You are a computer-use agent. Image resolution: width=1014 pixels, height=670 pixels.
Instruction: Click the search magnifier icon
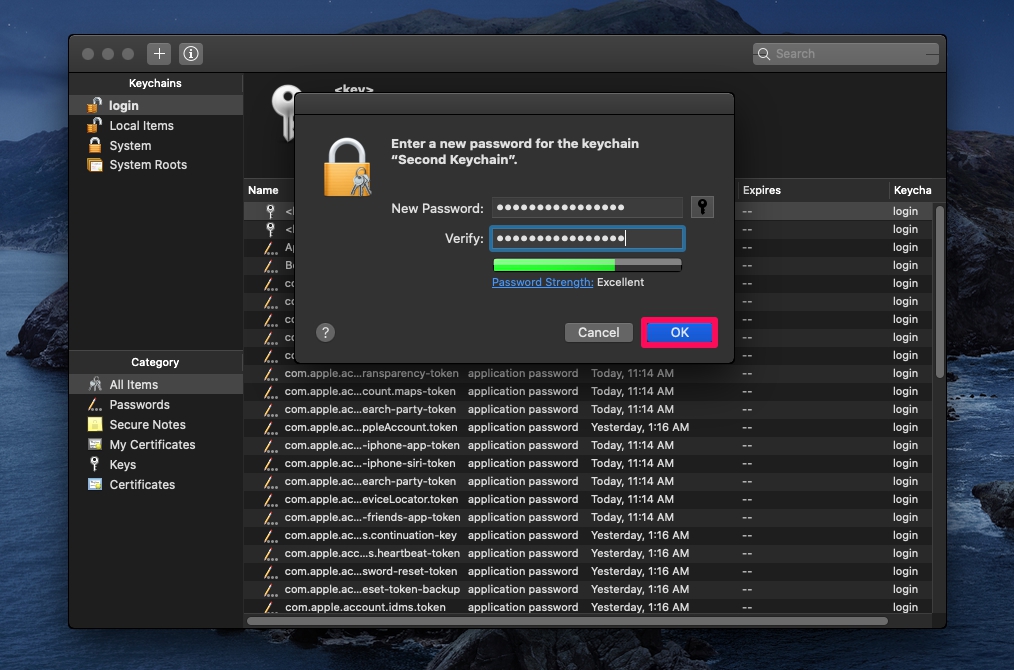click(x=763, y=53)
